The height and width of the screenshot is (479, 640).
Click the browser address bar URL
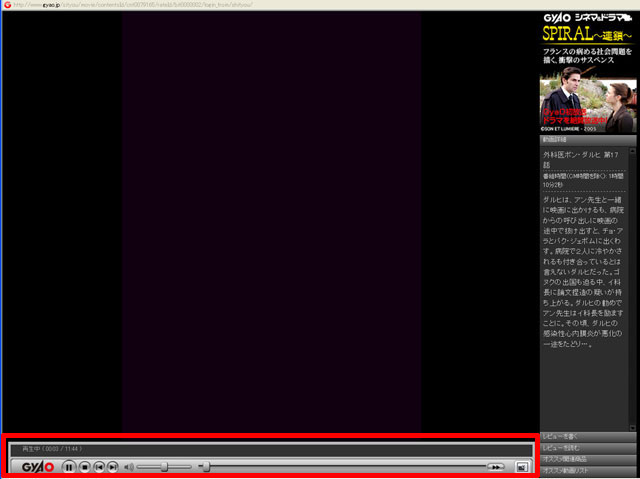click(x=133, y=5)
